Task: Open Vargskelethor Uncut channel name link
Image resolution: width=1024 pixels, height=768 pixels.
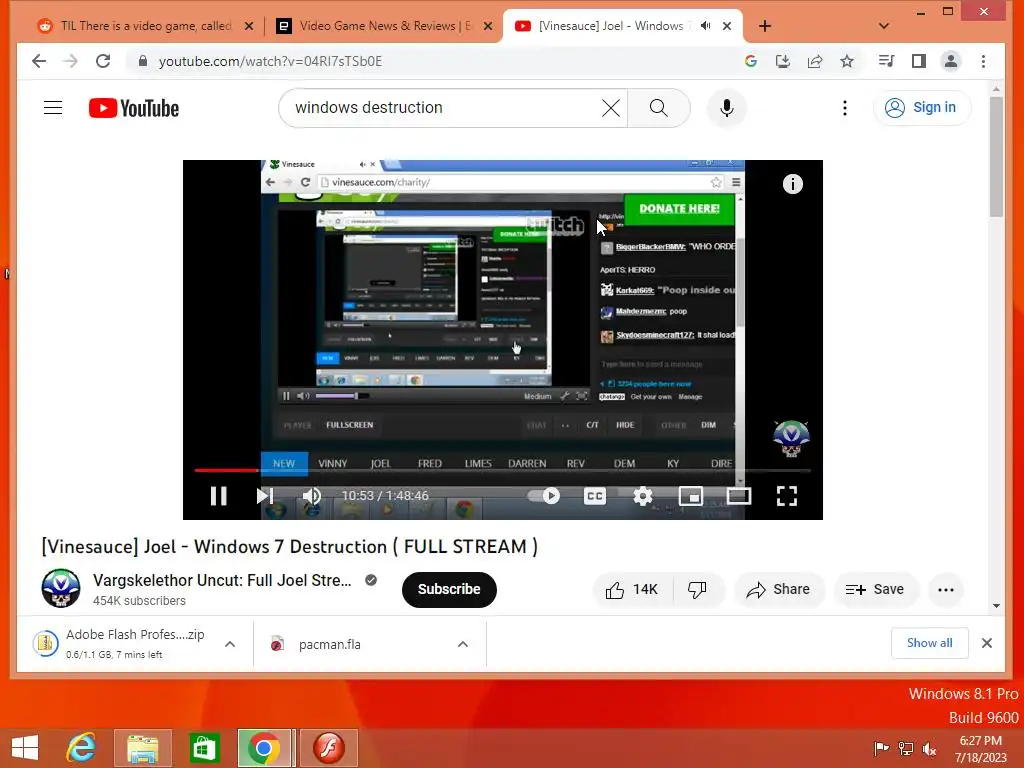Action: (x=222, y=580)
